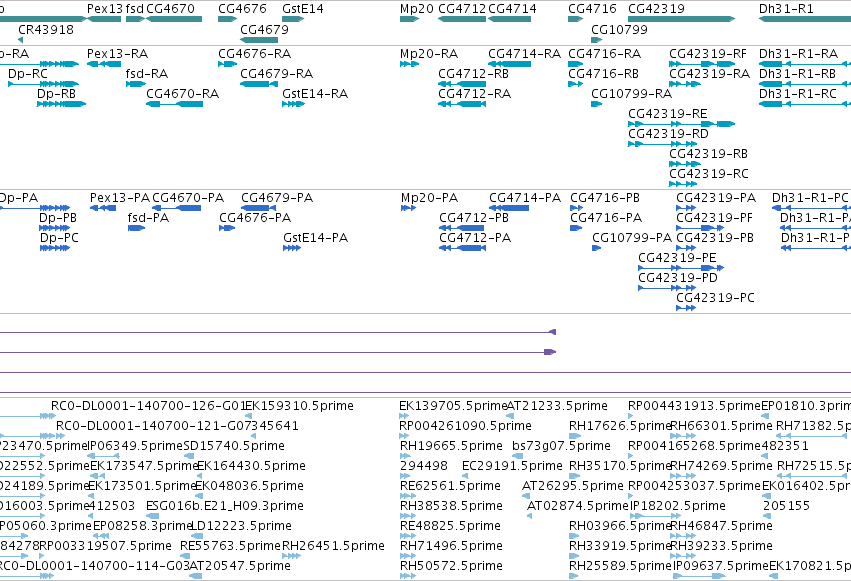Click the CG42319-PE protein label
The height and width of the screenshot is (581, 851).
tap(677, 258)
